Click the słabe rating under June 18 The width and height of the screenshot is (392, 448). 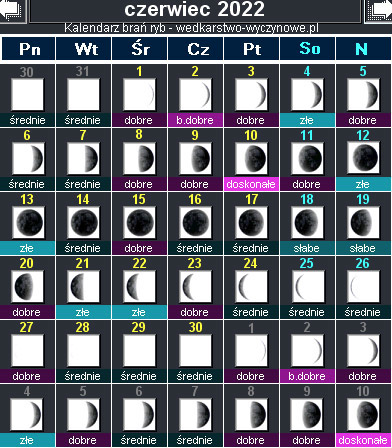pyautogui.click(x=307, y=248)
